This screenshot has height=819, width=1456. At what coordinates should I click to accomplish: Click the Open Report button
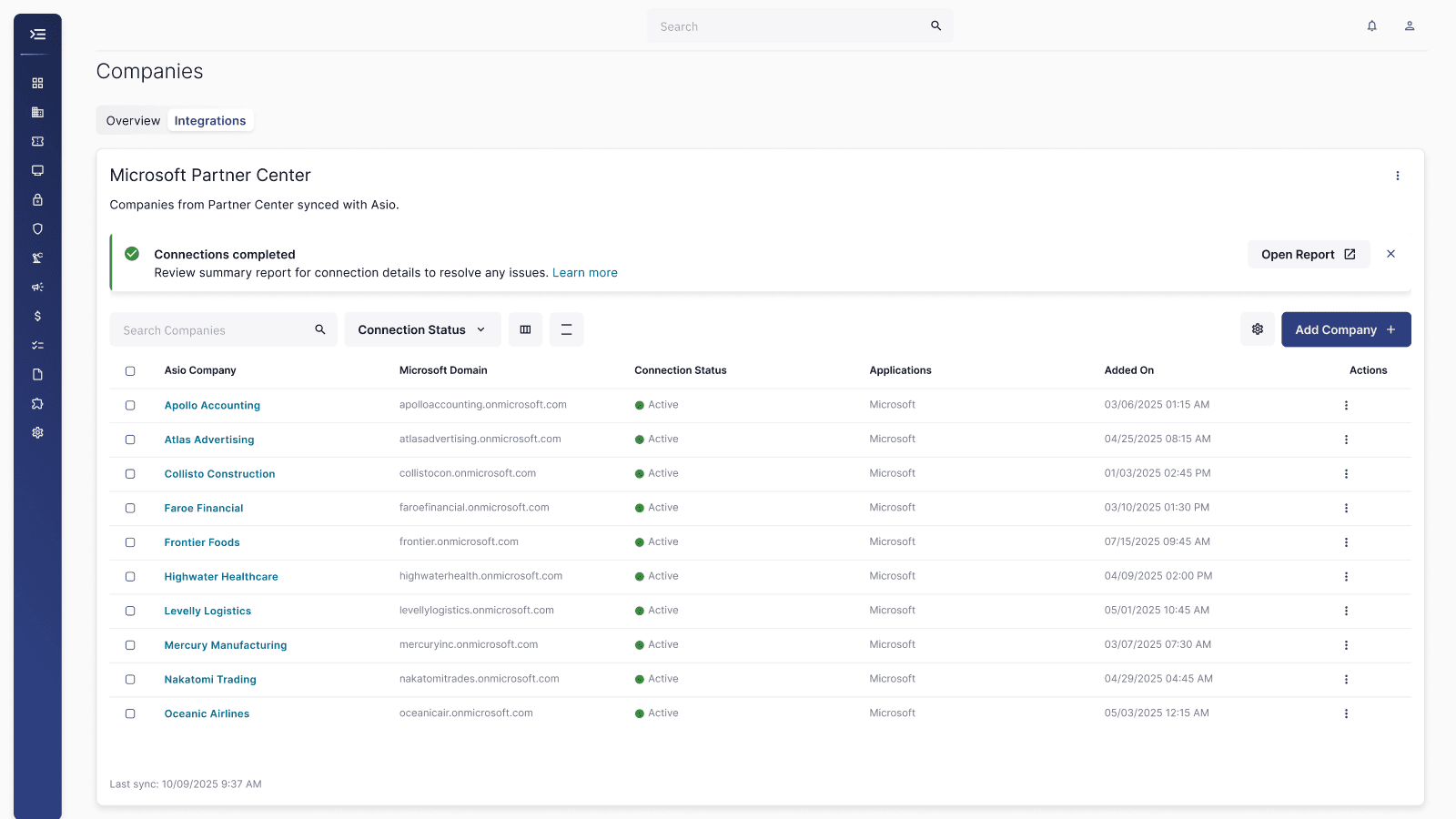[x=1309, y=255]
